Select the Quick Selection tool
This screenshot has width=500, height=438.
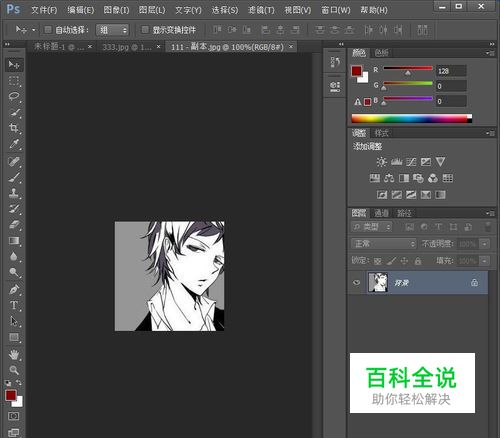pos(14,113)
